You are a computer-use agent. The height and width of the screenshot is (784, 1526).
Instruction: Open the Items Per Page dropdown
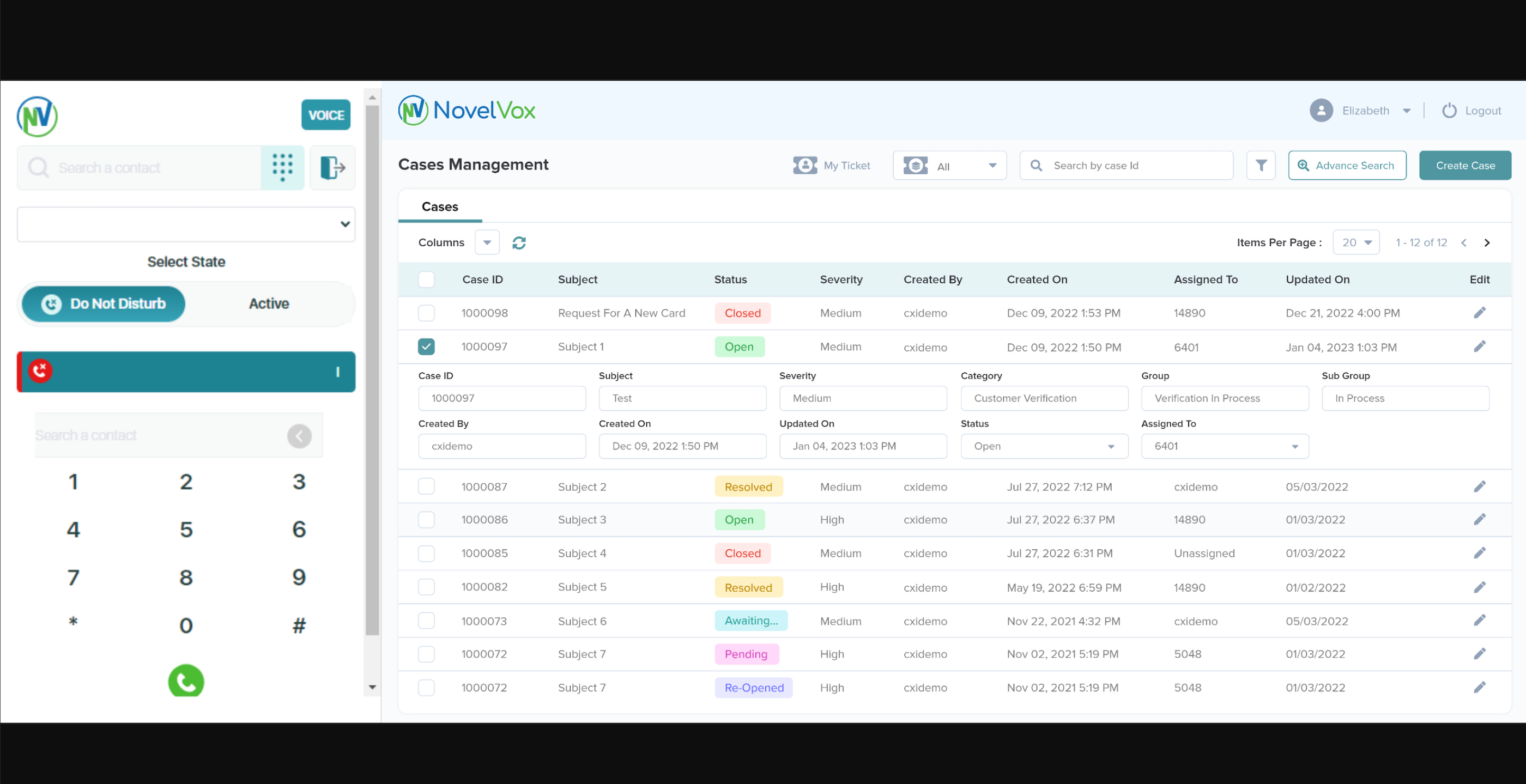pyautogui.click(x=1356, y=243)
